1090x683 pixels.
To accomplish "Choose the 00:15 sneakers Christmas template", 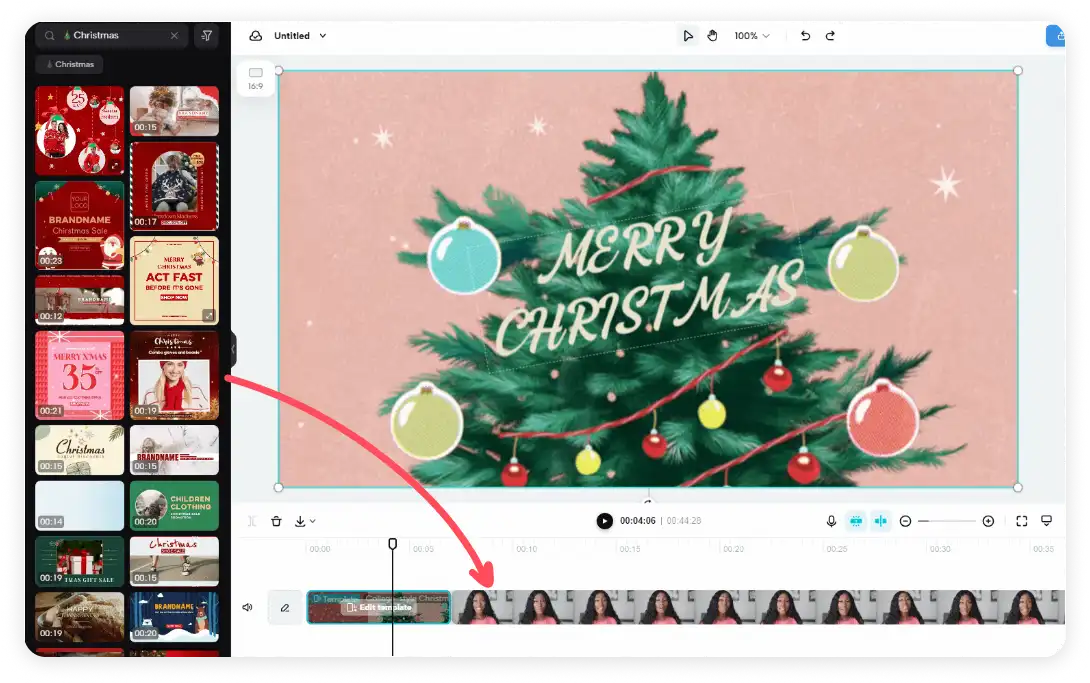I will [174, 561].
